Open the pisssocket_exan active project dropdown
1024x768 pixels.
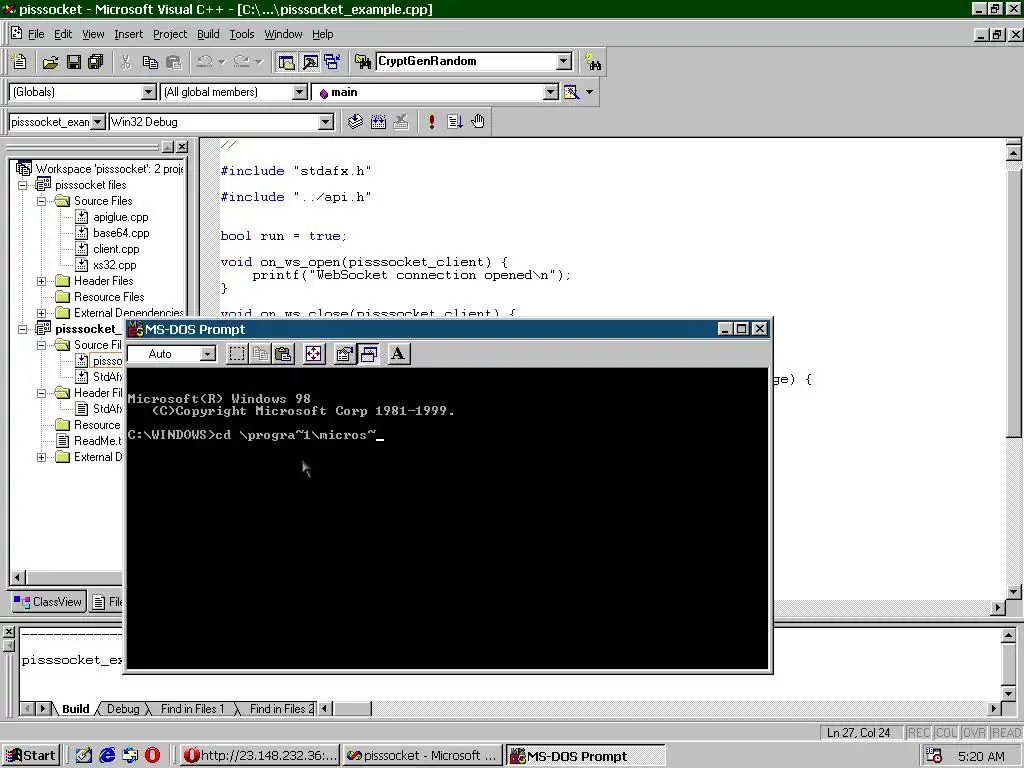[98, 121]
